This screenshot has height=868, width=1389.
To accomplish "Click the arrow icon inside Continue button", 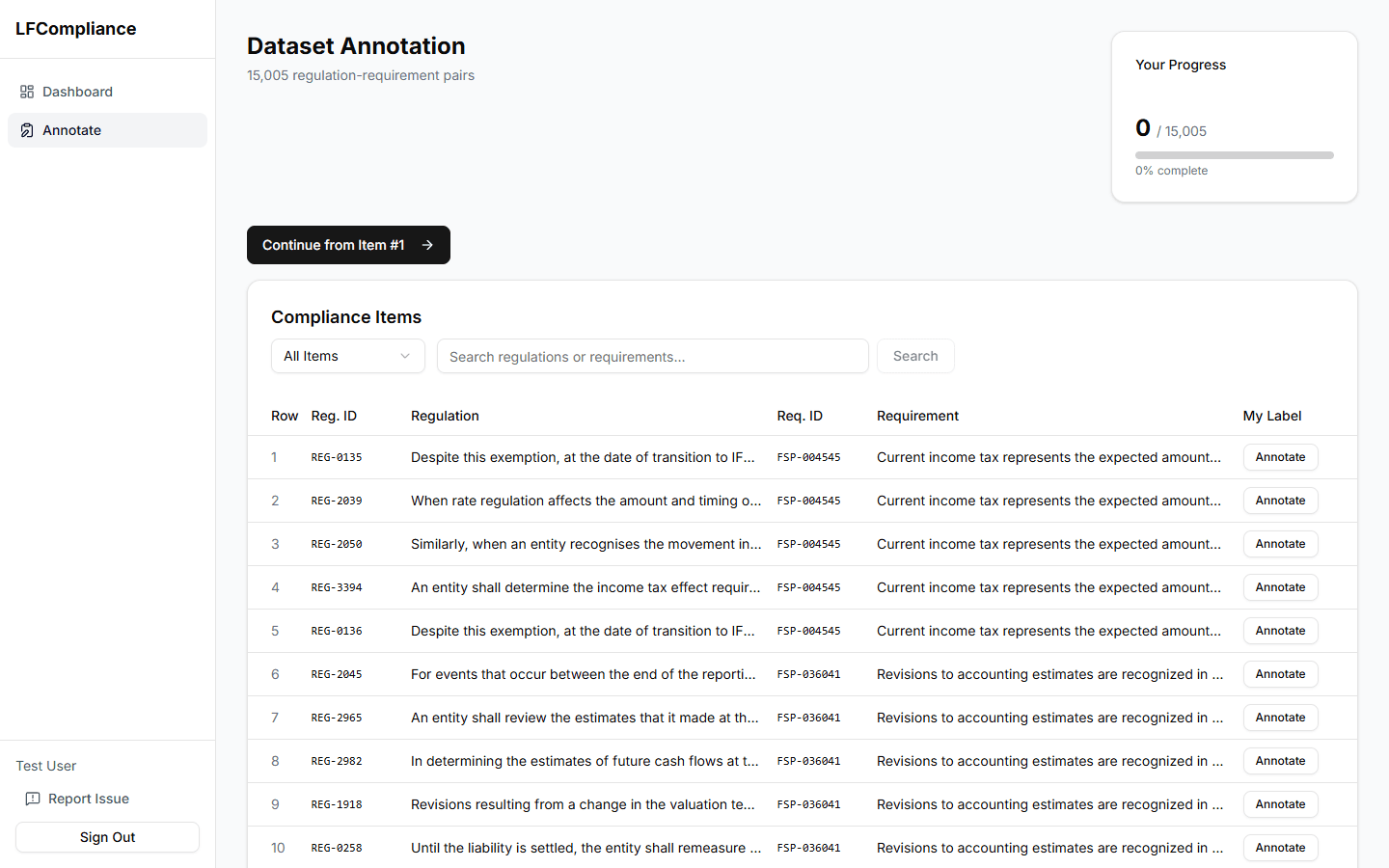I will coord(427,245).
